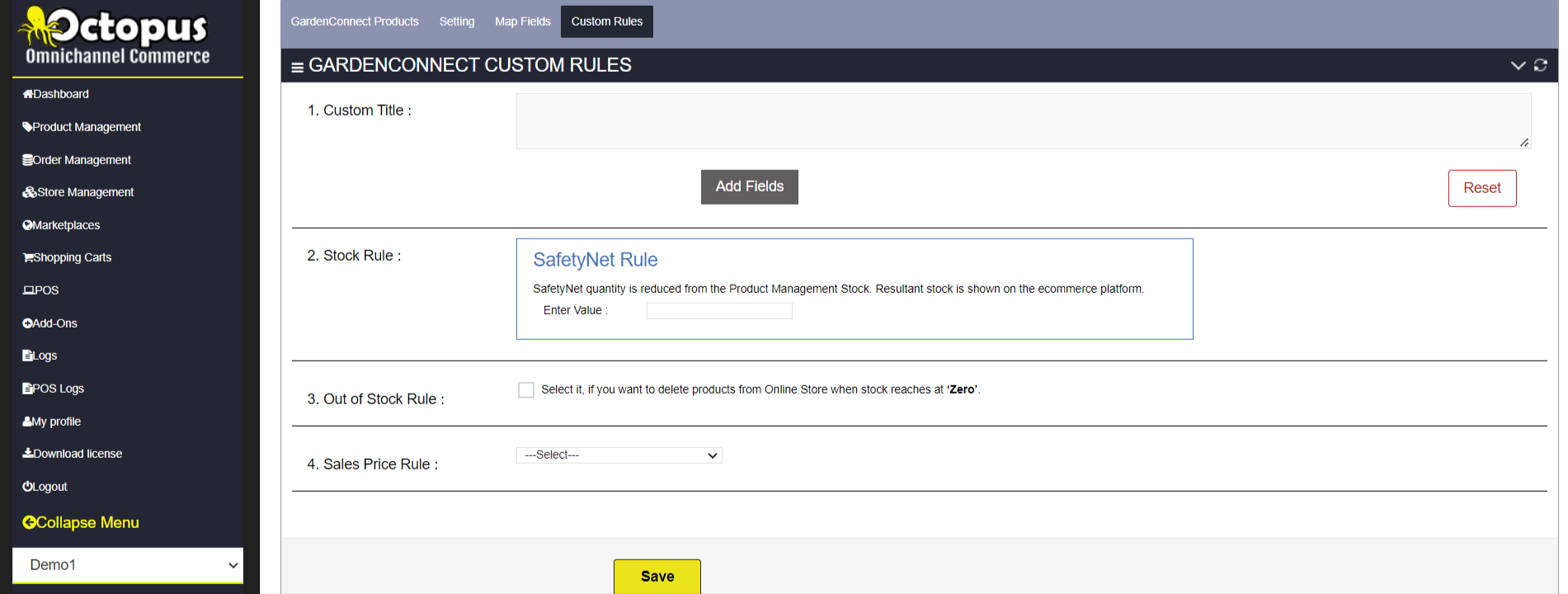
Task: Click the Download license download icon
Action: tap(28, 454)
